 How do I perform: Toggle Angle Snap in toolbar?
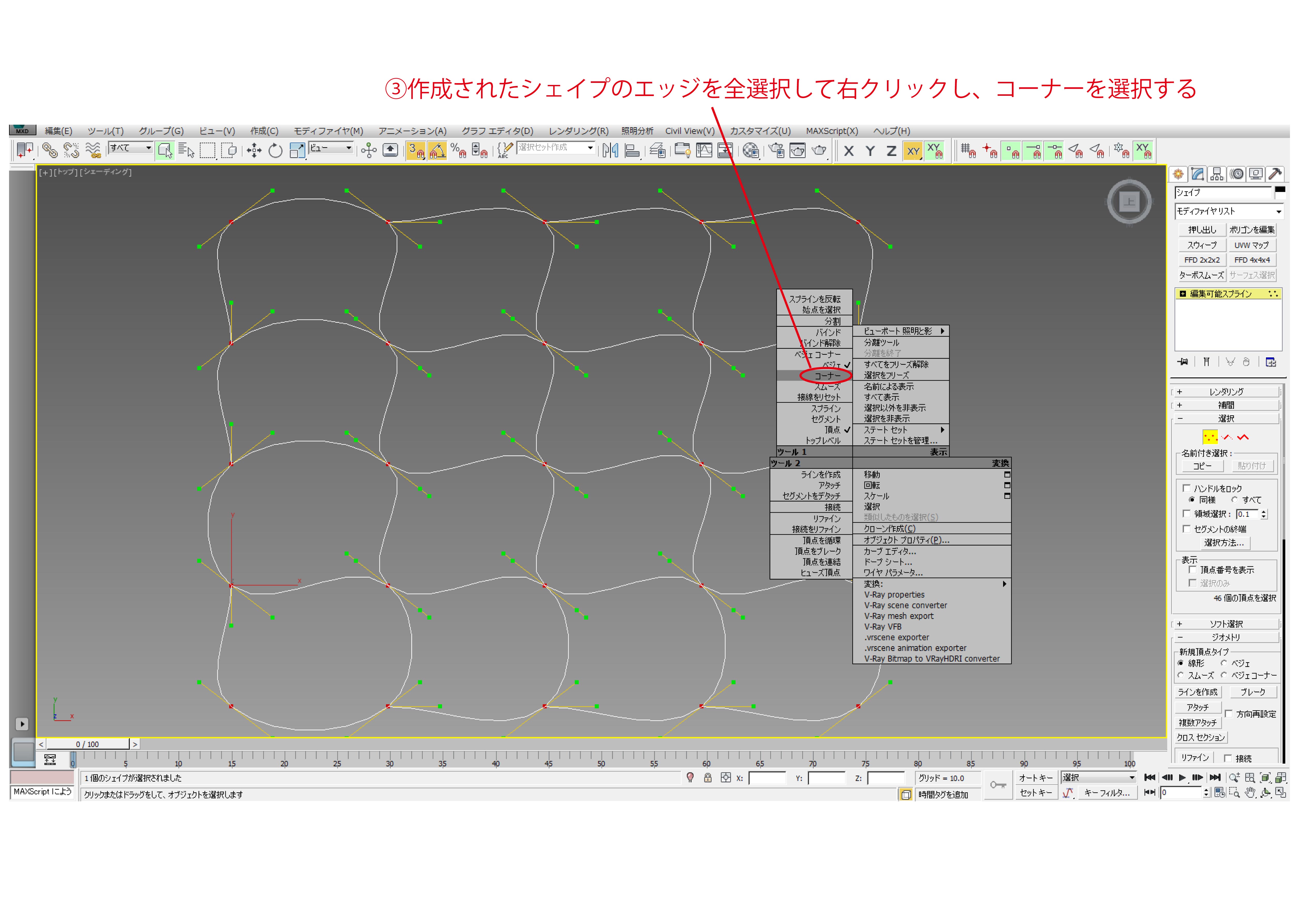coord(437,151)
